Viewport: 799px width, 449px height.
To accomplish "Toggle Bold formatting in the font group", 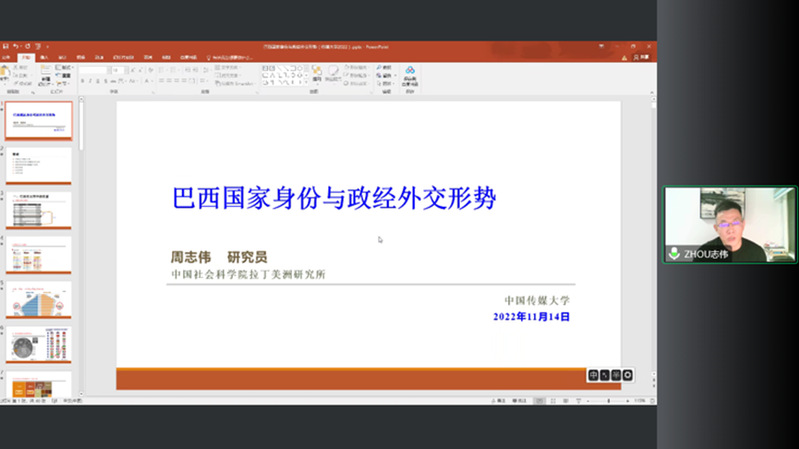I will (x=83, y=81).
